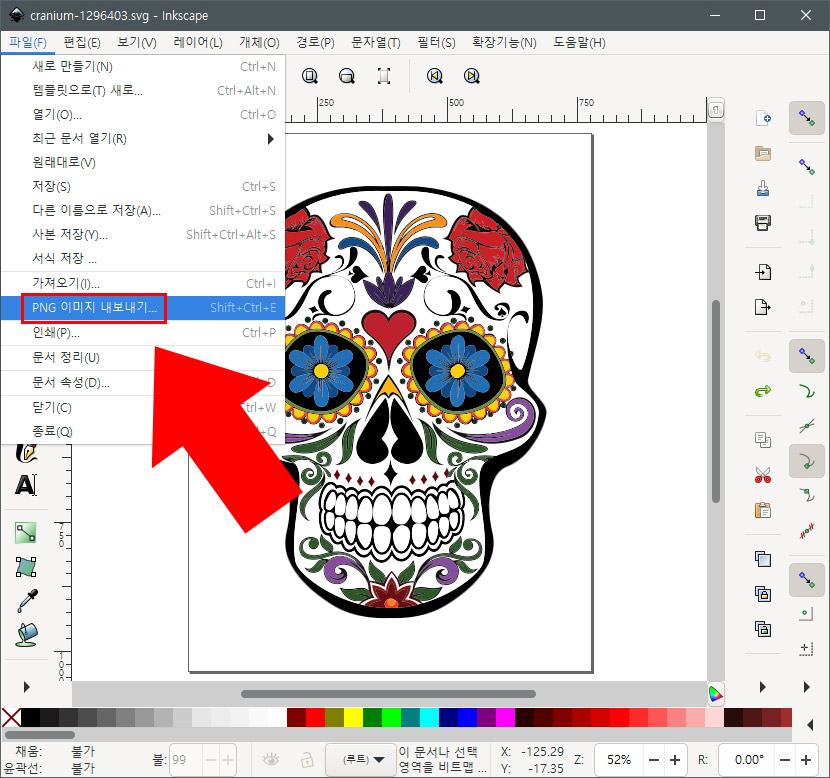Screen dimensions: 830x778
Task: Click the previous zoom icon
Action: [435, 76]
